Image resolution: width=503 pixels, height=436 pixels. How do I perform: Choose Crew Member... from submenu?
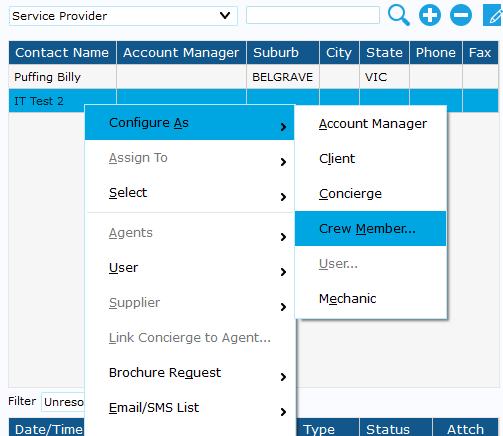pos(370,229)
